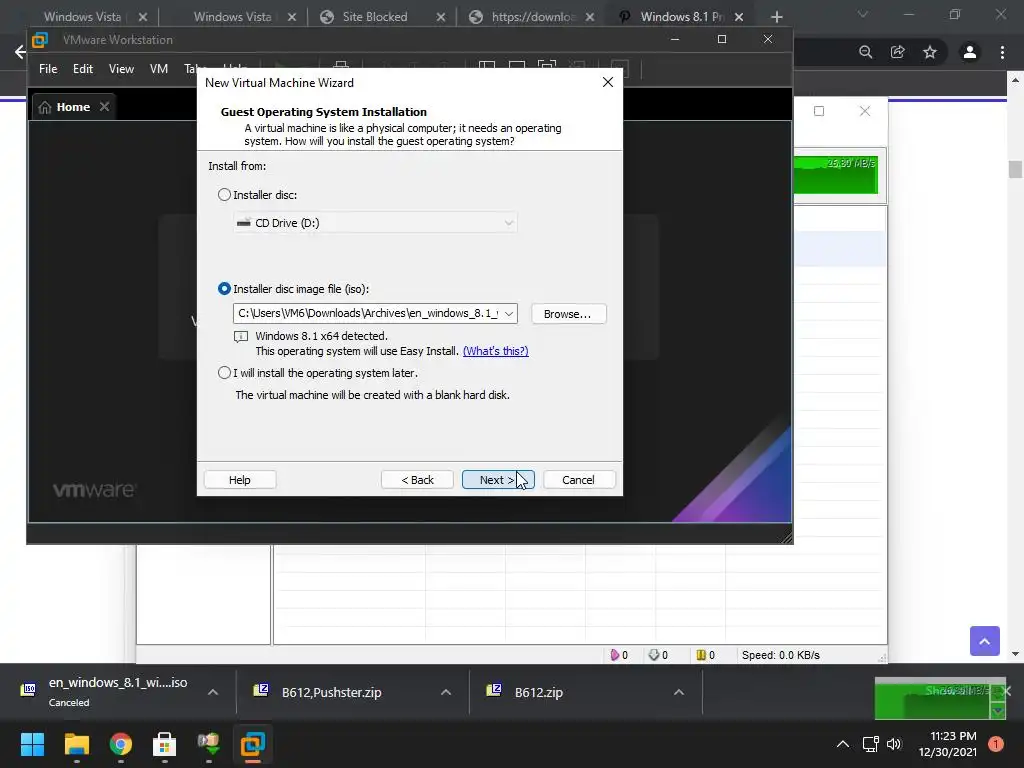Open the Chrome three-dot menu

[1002, 52]
